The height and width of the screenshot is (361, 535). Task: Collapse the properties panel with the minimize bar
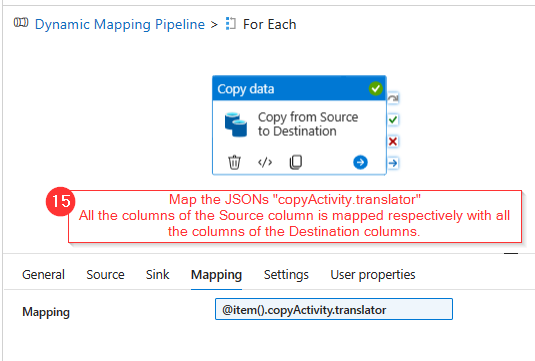(x=511, y=254)
